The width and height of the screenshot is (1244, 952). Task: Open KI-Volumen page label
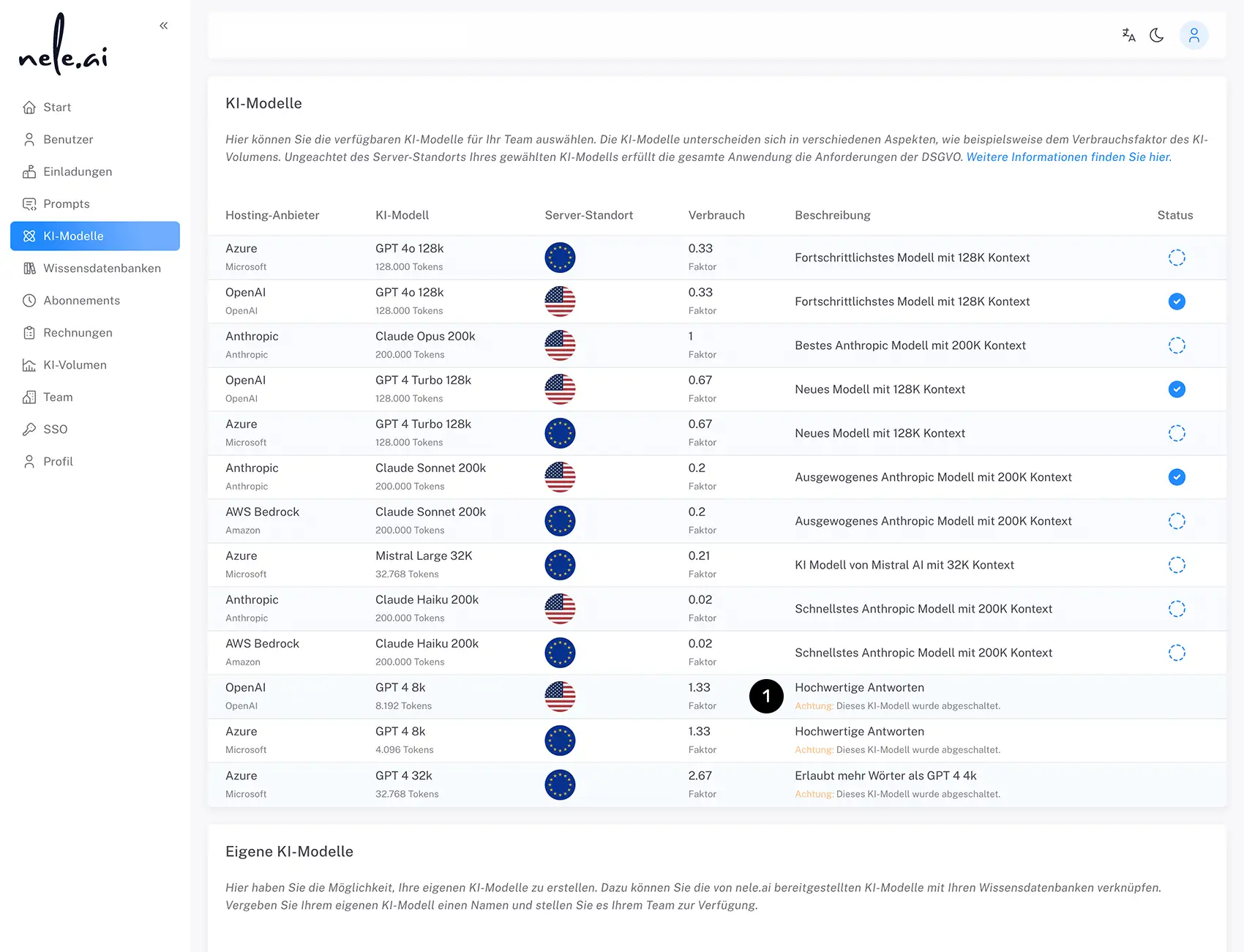[75, 365]
